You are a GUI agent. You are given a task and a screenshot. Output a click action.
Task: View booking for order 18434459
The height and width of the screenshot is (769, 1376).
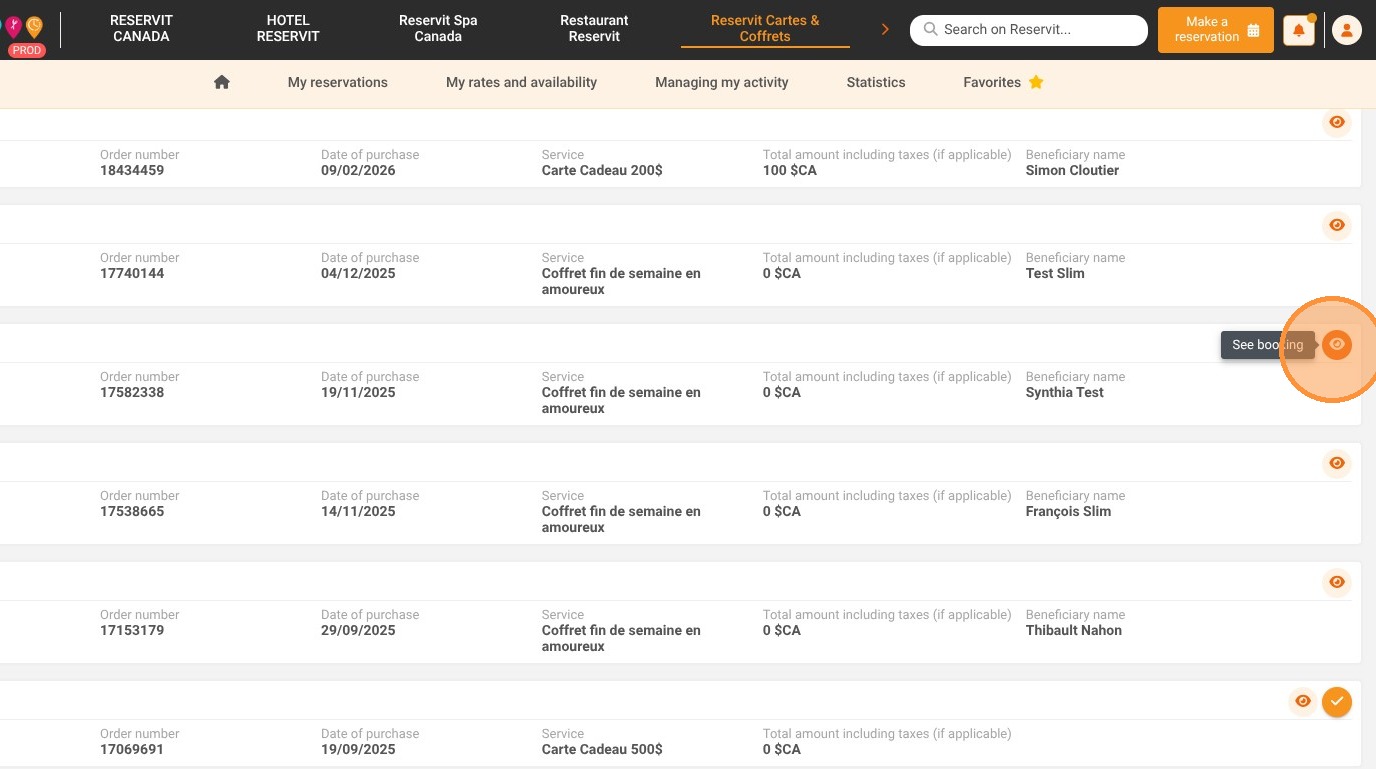[x=1337, y=122]
